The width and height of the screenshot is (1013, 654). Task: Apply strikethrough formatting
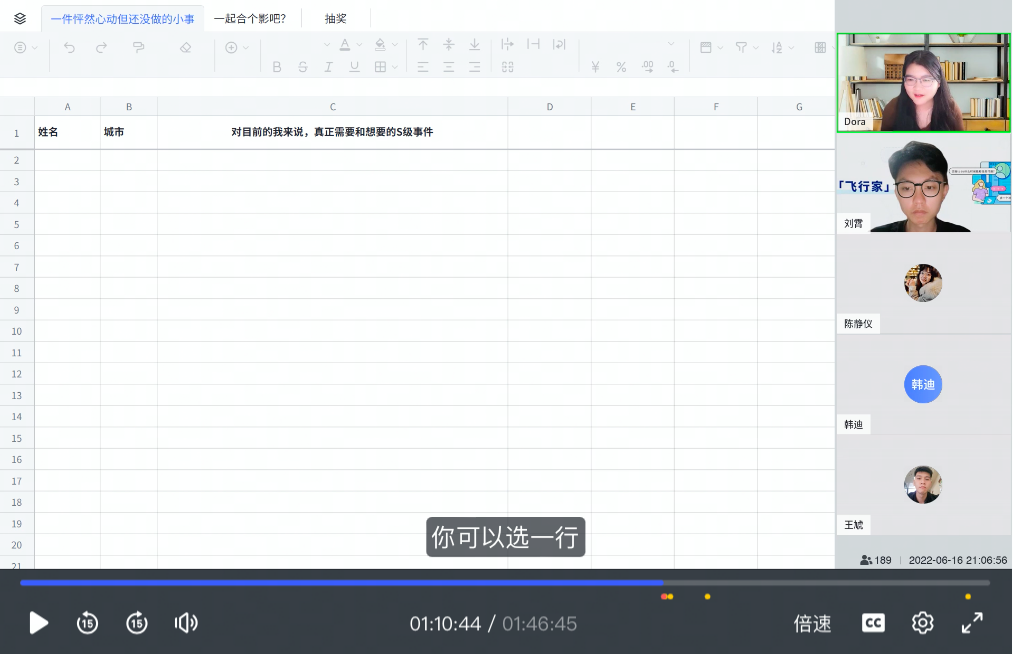(x=302, y=67)
